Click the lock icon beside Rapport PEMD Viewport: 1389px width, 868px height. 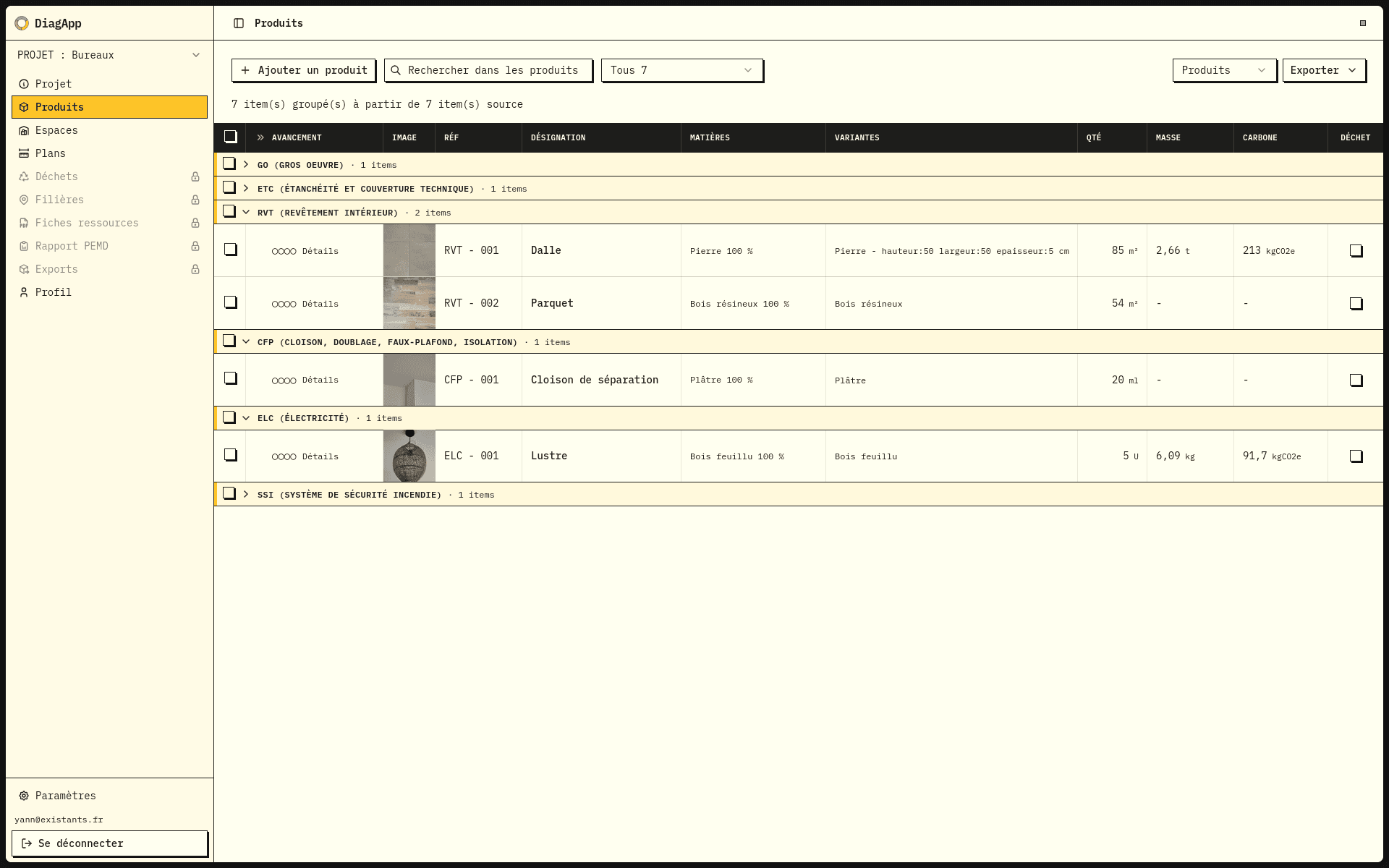(195, 246)
